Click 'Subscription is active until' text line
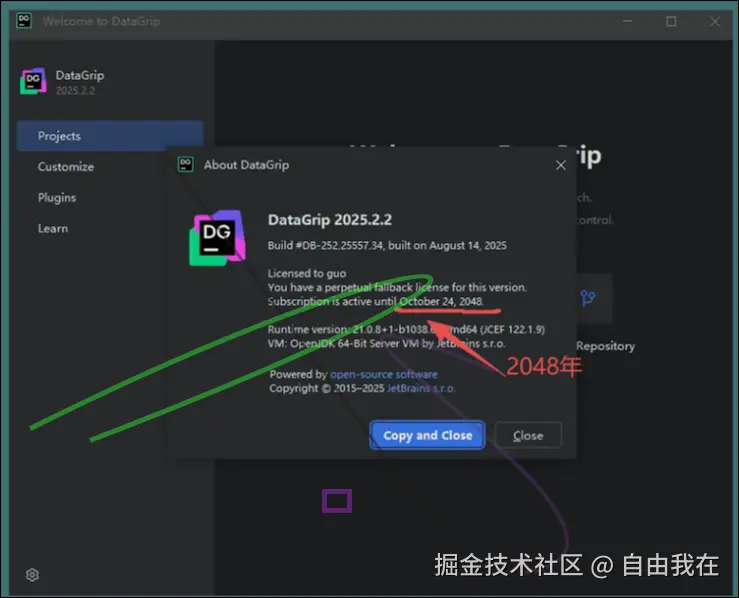This screenshot has height=598, width=739. [x=376, y=302]
